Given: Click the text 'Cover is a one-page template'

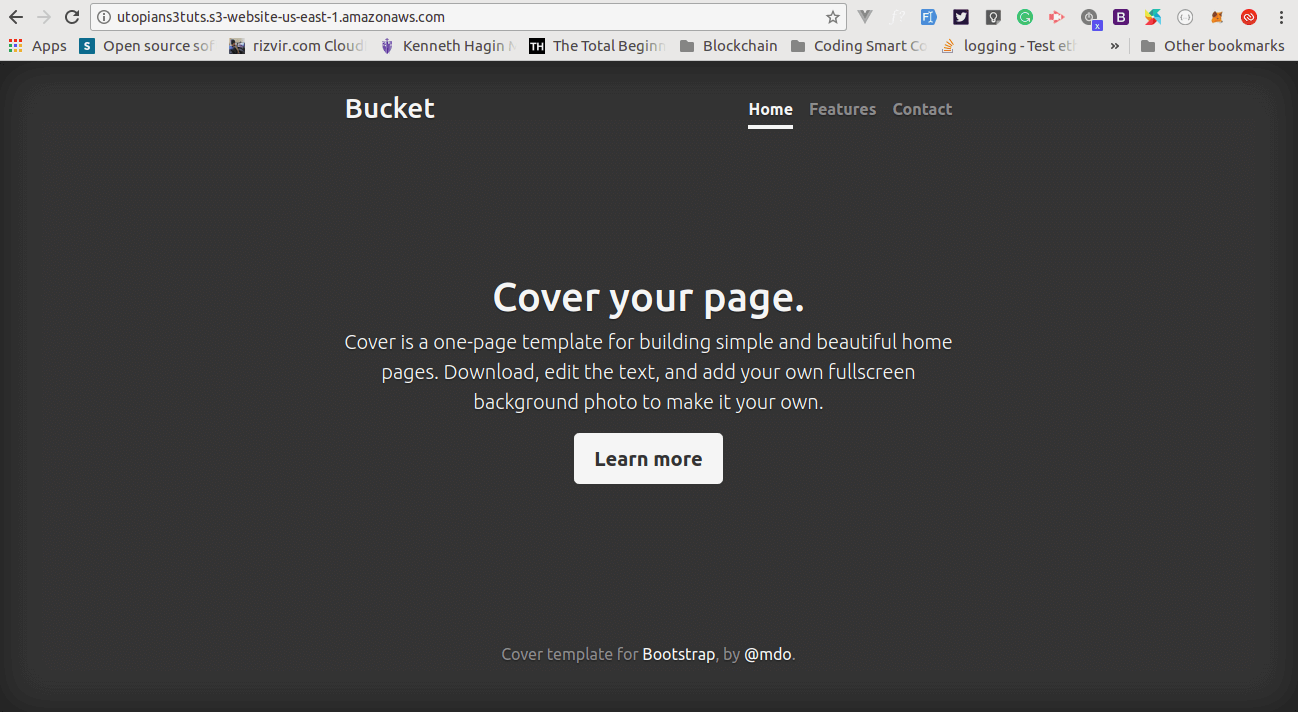Looking at the screenshot, I should (x=473, y=342).
